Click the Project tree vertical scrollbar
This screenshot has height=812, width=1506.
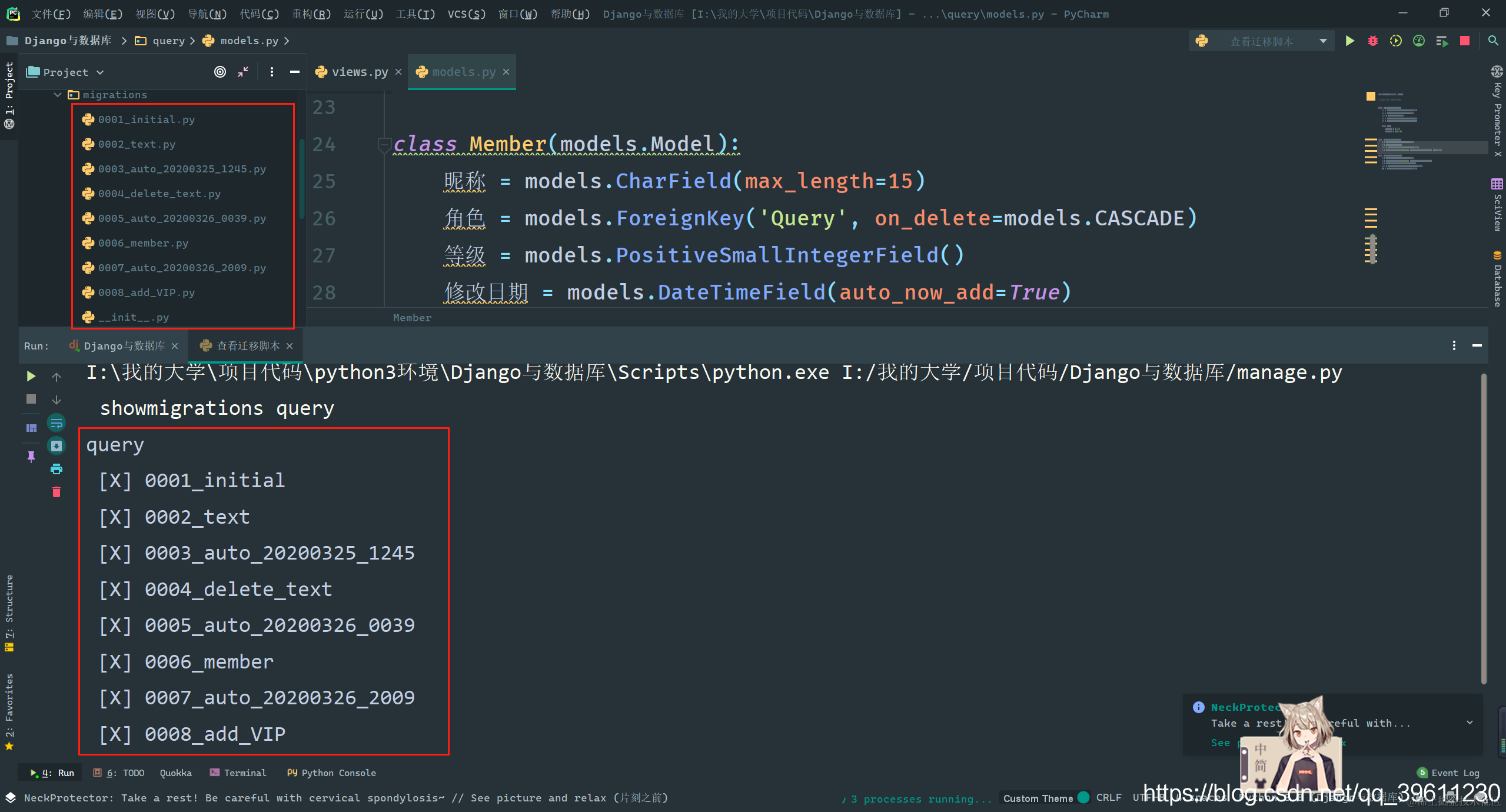[301, 178]
